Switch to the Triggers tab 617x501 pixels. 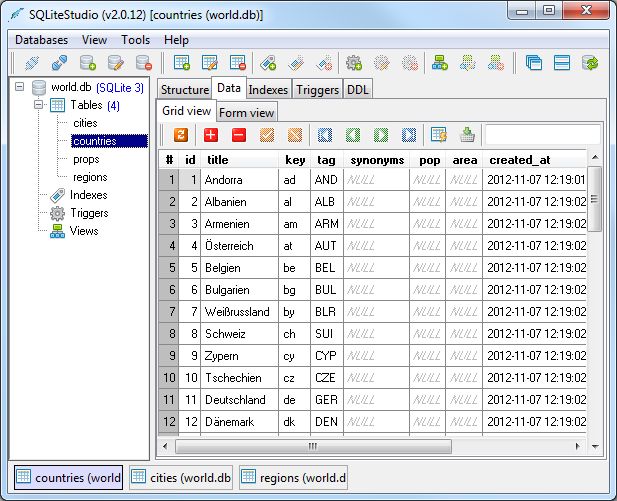pos(317,89)
